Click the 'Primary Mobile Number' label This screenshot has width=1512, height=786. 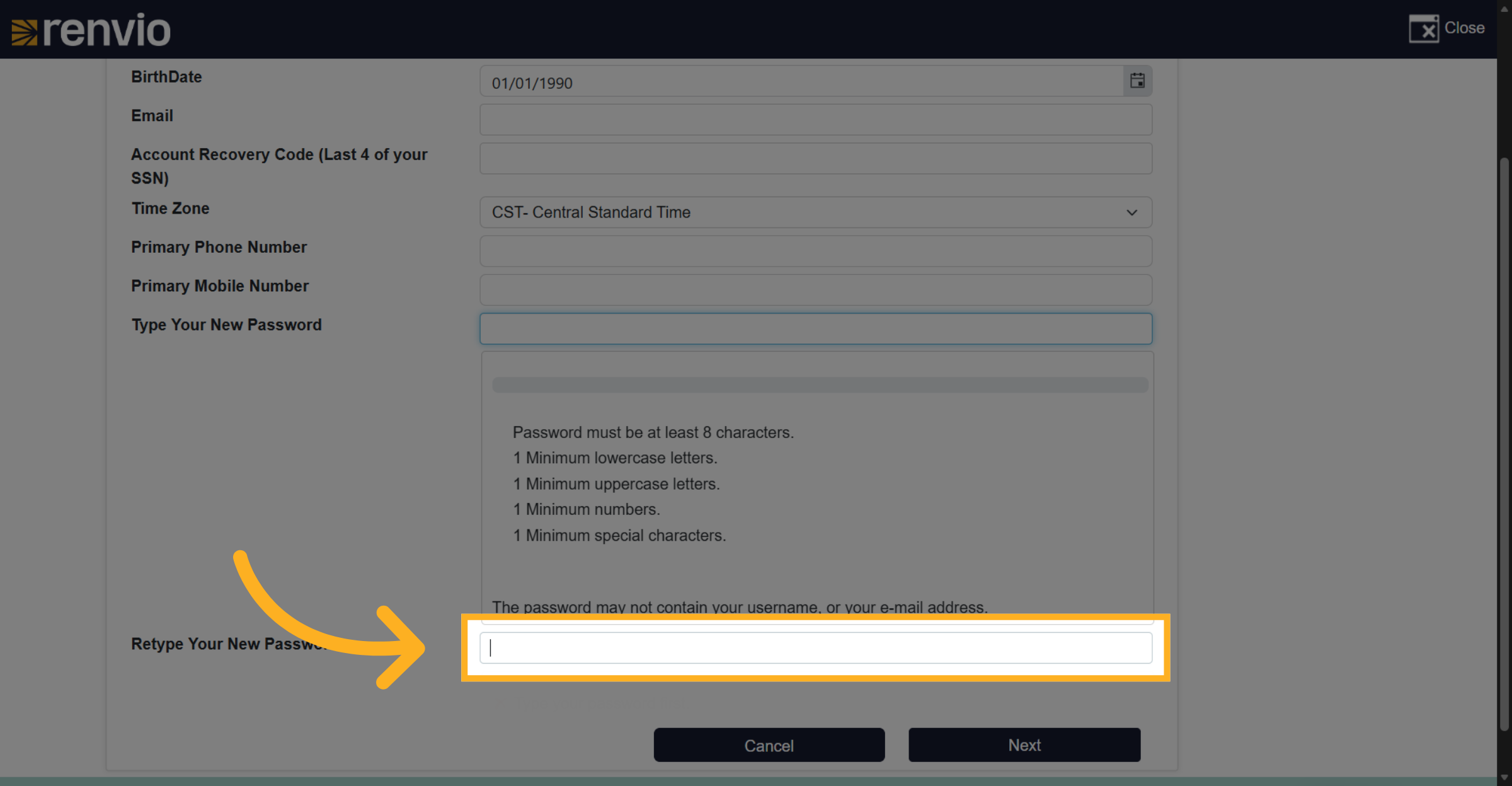(x=220, y=286)
